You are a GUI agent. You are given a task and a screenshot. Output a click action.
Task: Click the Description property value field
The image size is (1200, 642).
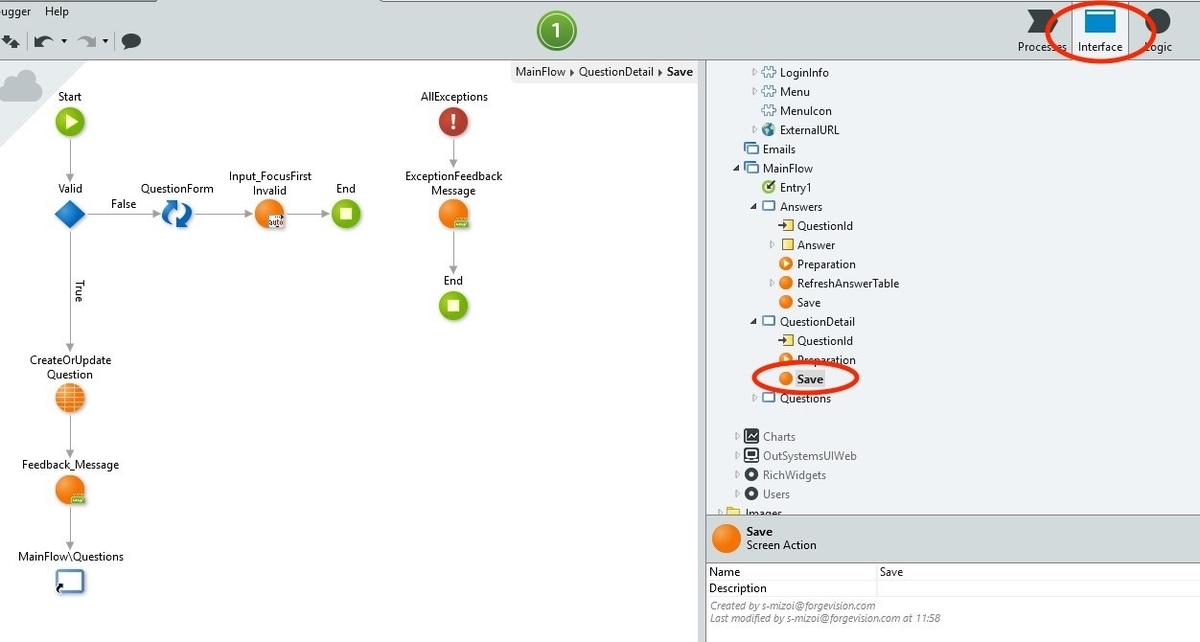pyautogui.click(x=1037, y=588)
